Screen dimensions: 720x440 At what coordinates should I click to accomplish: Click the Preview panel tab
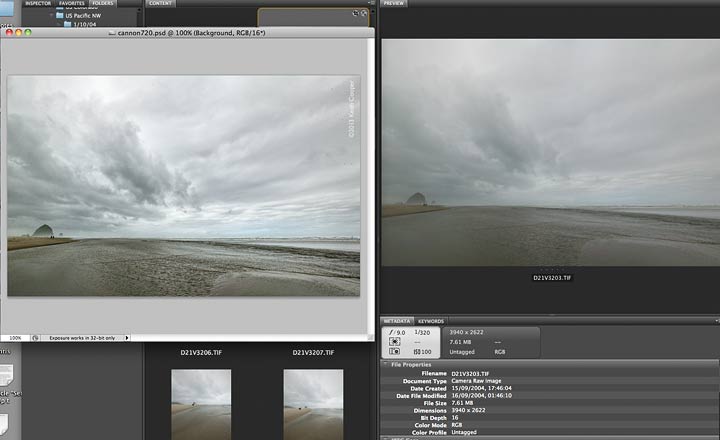394,3
